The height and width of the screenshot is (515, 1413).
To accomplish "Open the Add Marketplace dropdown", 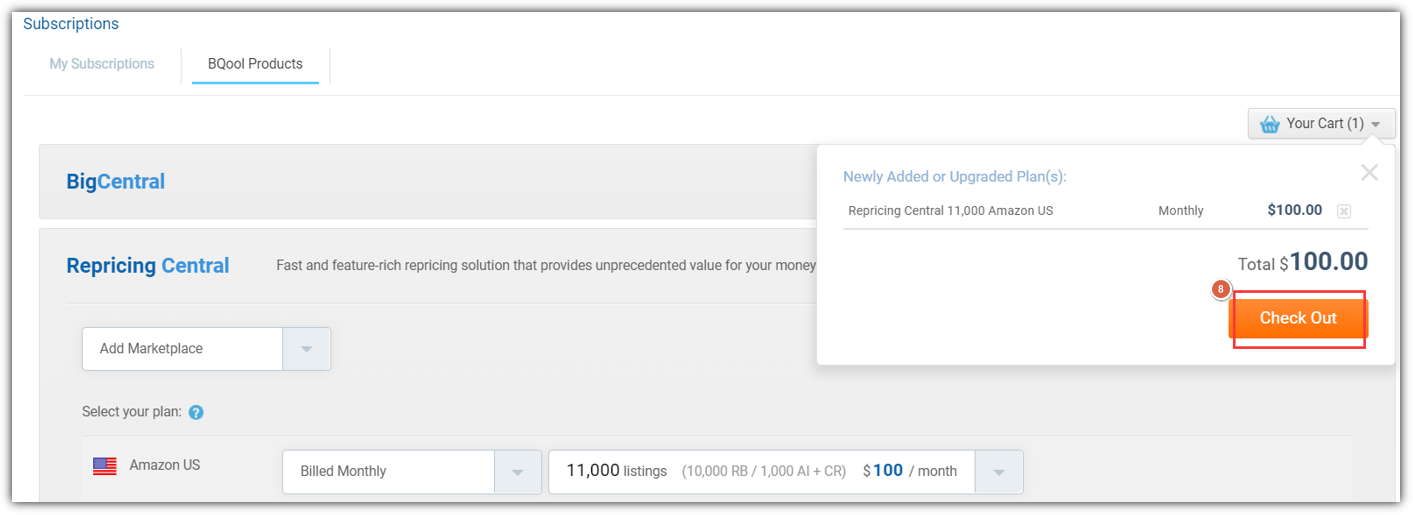I will click(206, 349).
